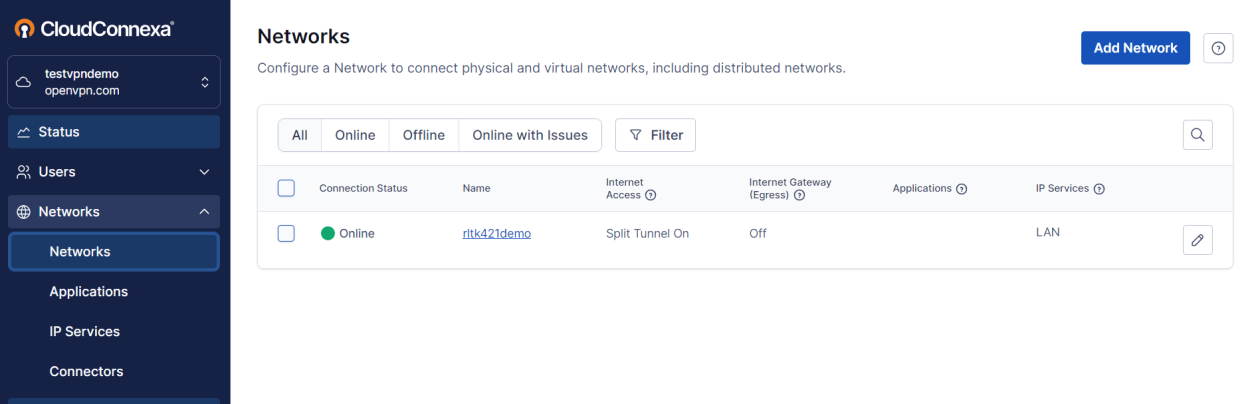The image size is (1256, 404).
Task: Click the pencil edit icon for rltk421demo
Action: pos(1197,240)
